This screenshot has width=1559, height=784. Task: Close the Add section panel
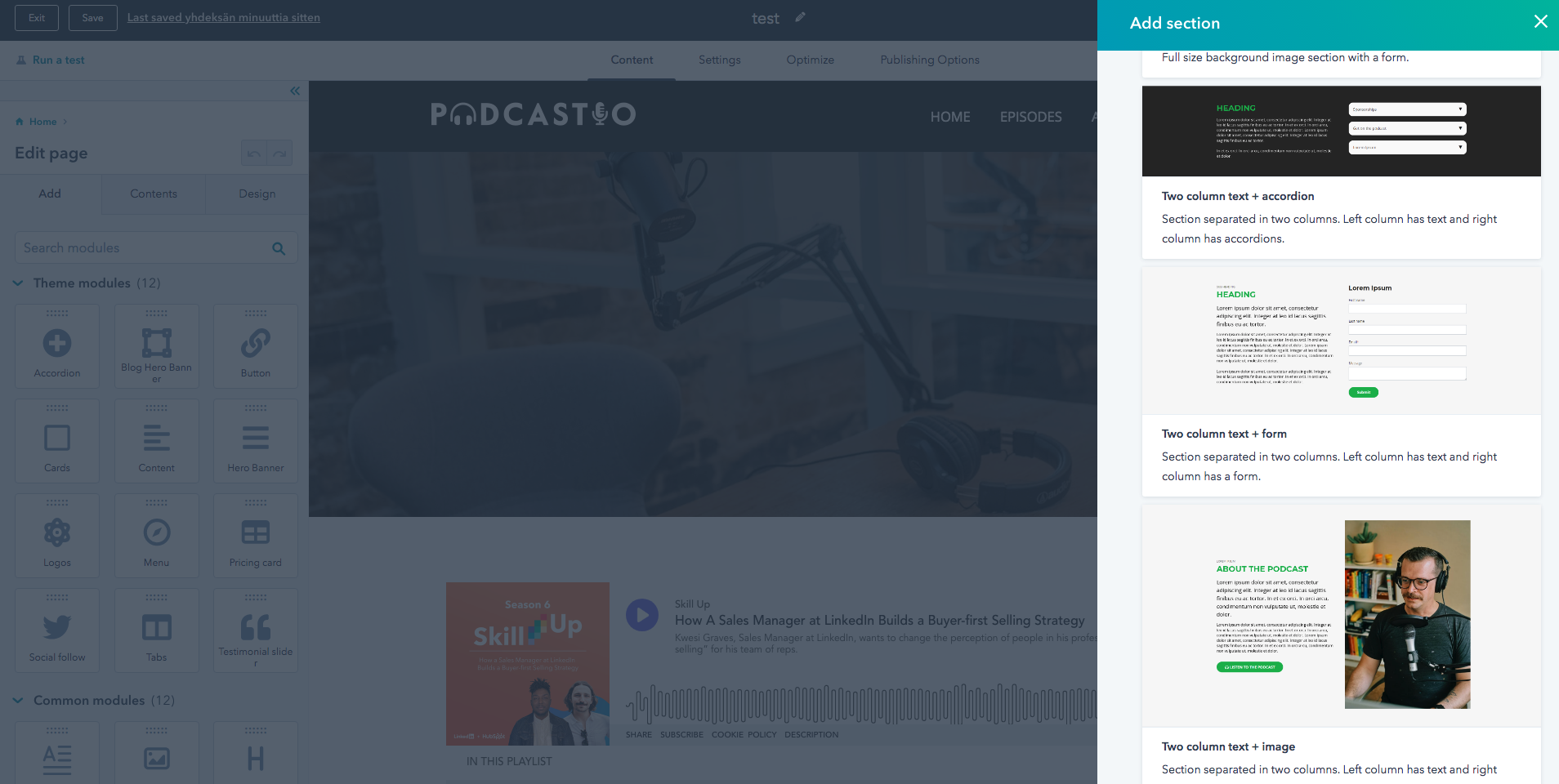click(1540, 21)
